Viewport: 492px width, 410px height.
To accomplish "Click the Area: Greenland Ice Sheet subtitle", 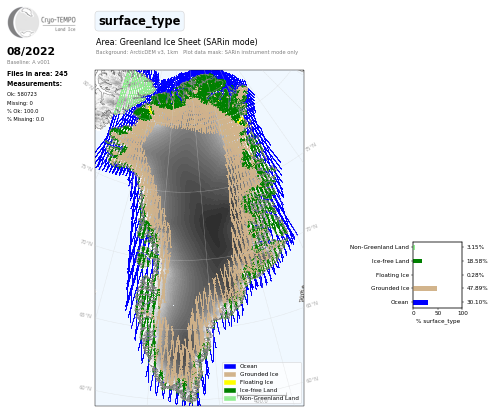I will (177, 42).
